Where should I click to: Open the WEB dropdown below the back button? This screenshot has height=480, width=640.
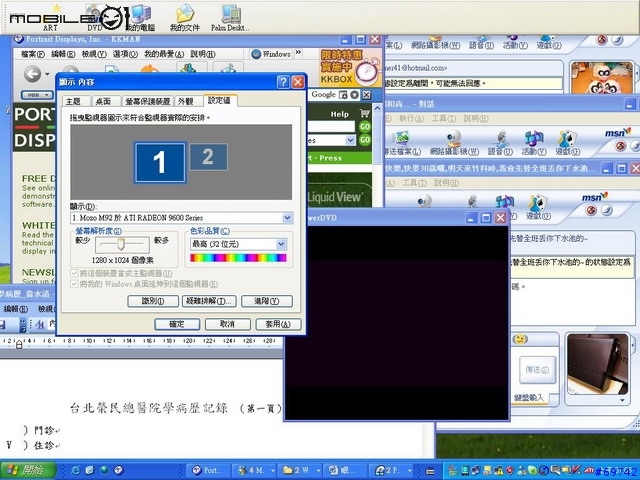pyautogui.click(x=37, y=95)
